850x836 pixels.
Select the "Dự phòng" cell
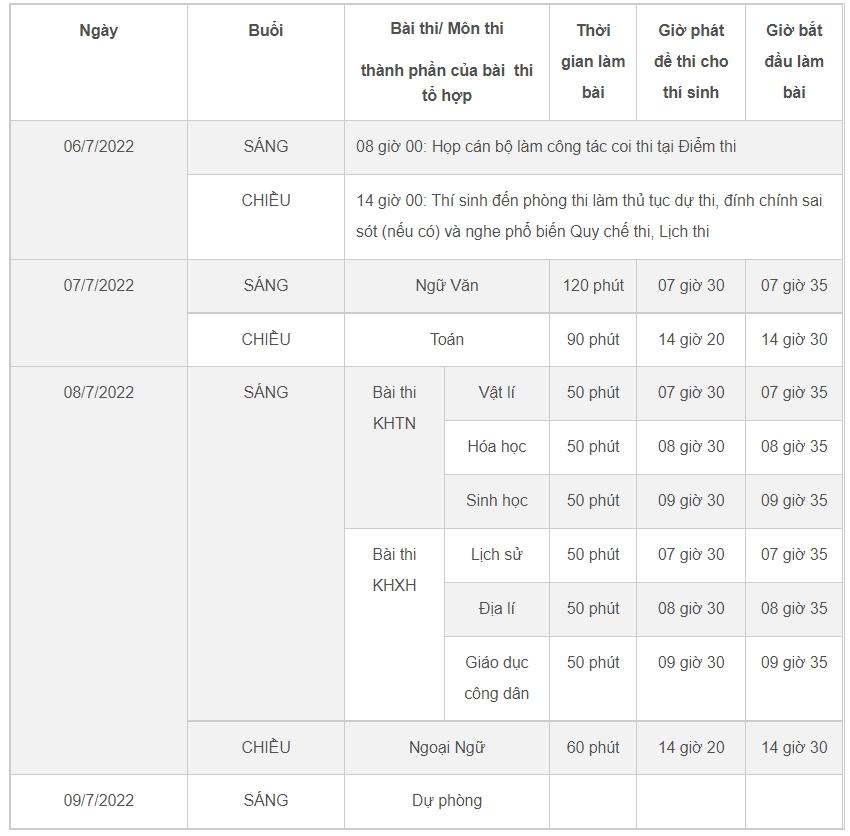[x=446, y=801]
